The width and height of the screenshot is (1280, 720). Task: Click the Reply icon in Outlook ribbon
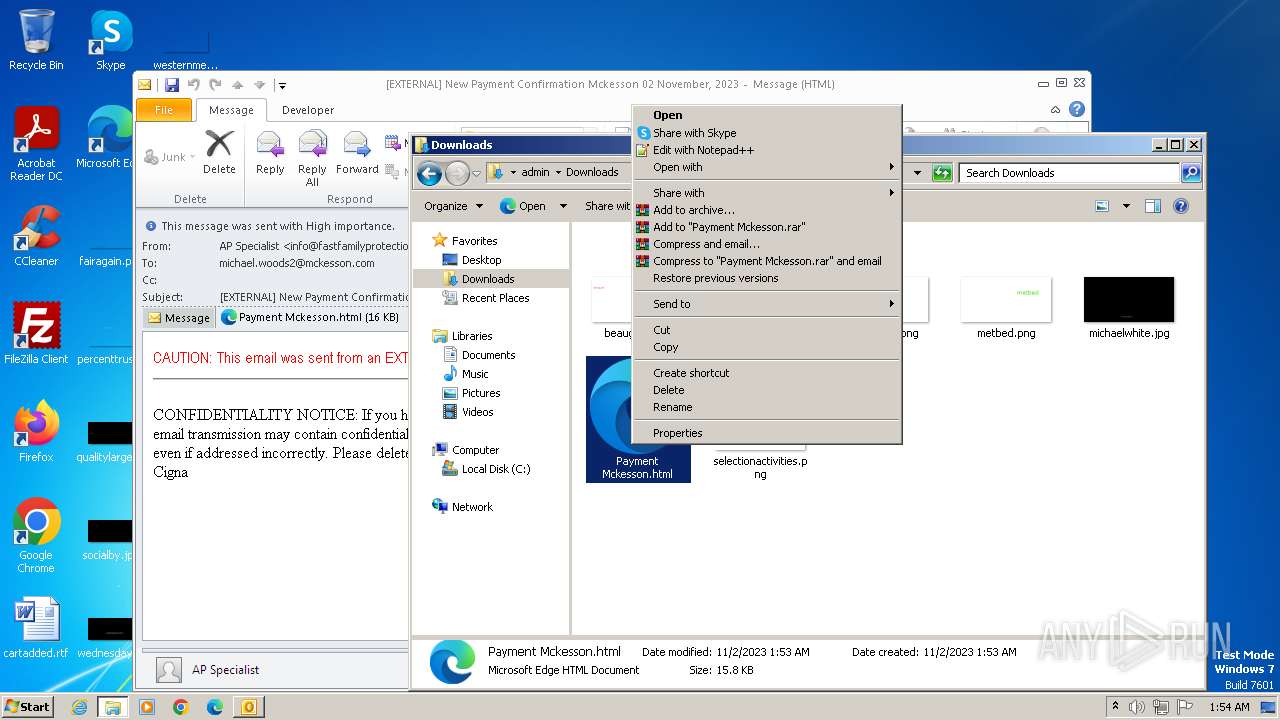(x=270, y=153)
